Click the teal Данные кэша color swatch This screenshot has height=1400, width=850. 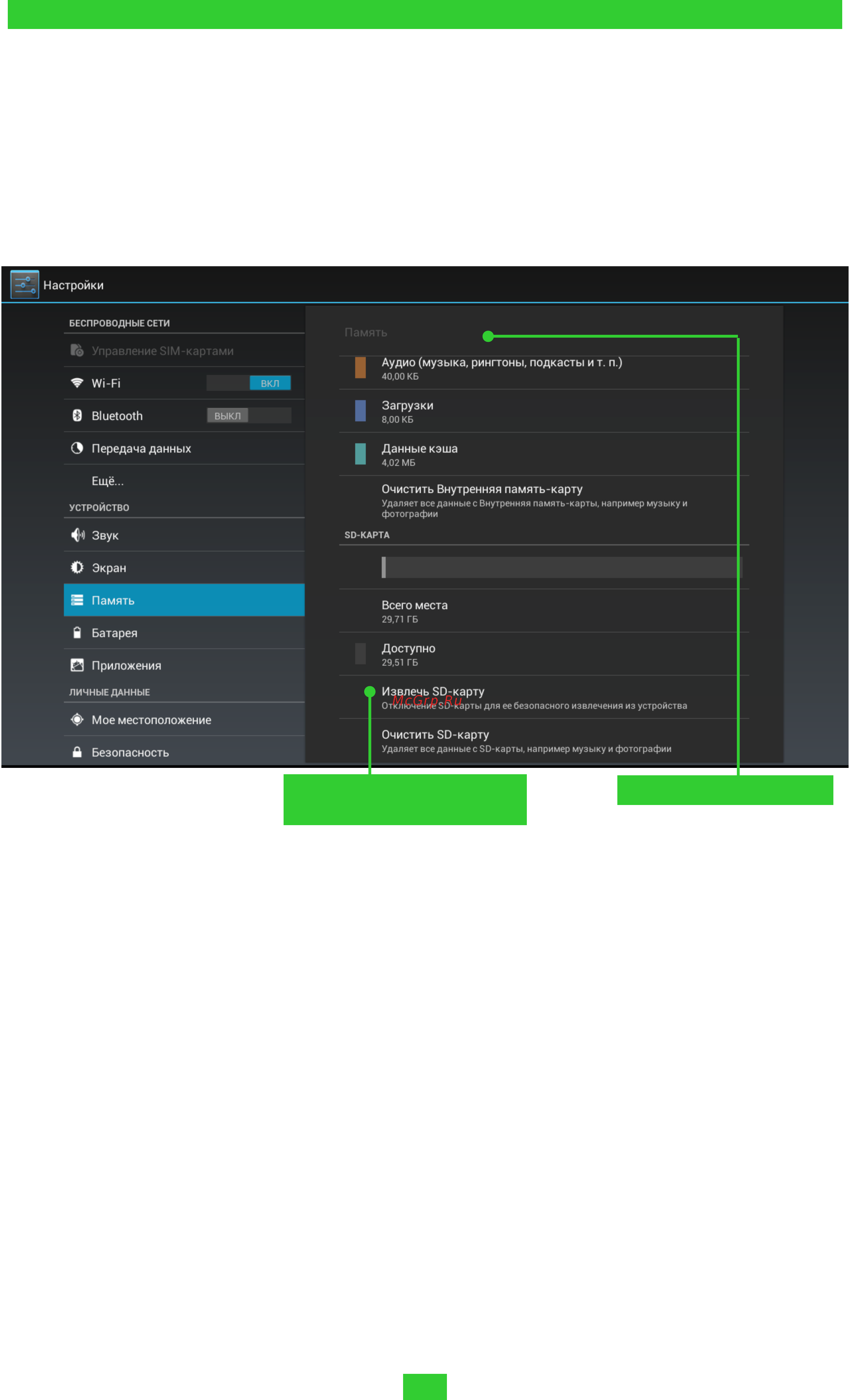pyautogui.click(x=360, y=454)
